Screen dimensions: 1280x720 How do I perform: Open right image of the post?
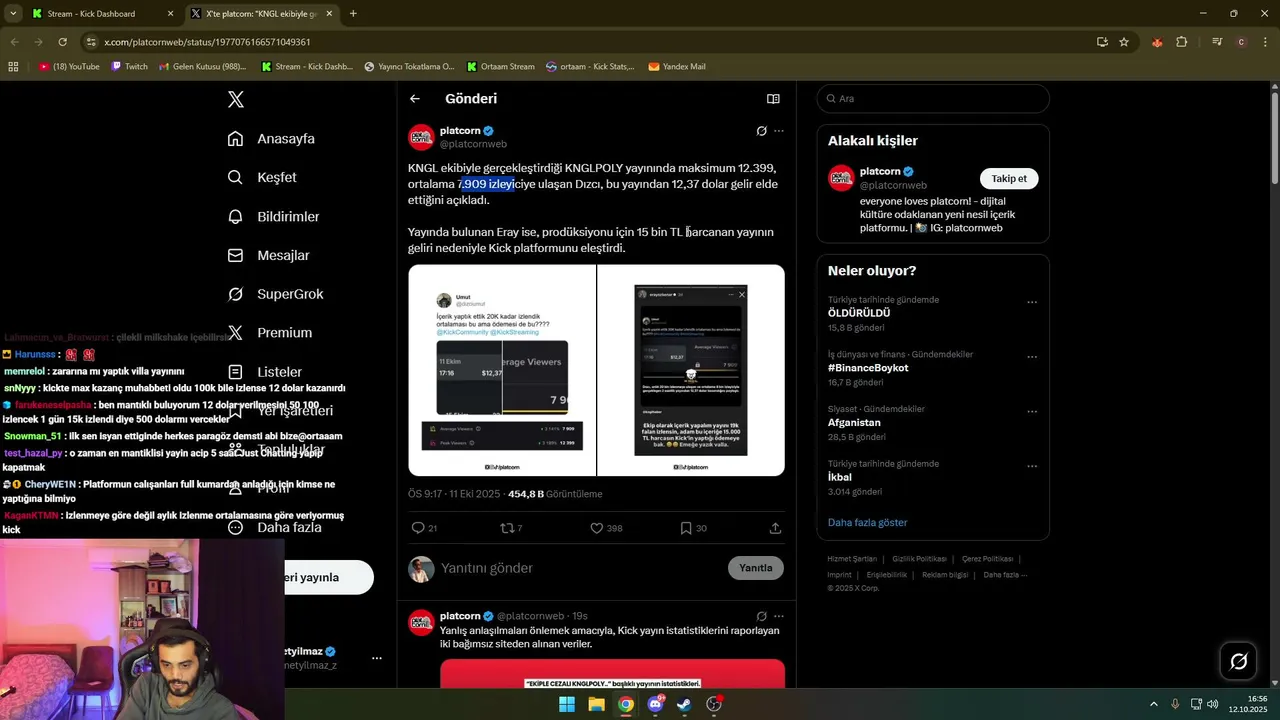coord(691,370)
